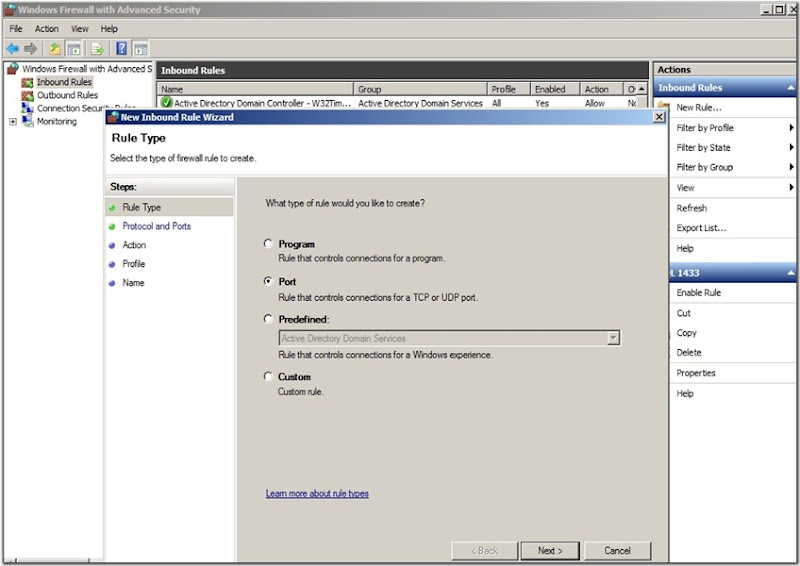The width and height of the screenshot is (800, 566).
Task: Open Learn more about rule types link
Action: click(317, 494)
